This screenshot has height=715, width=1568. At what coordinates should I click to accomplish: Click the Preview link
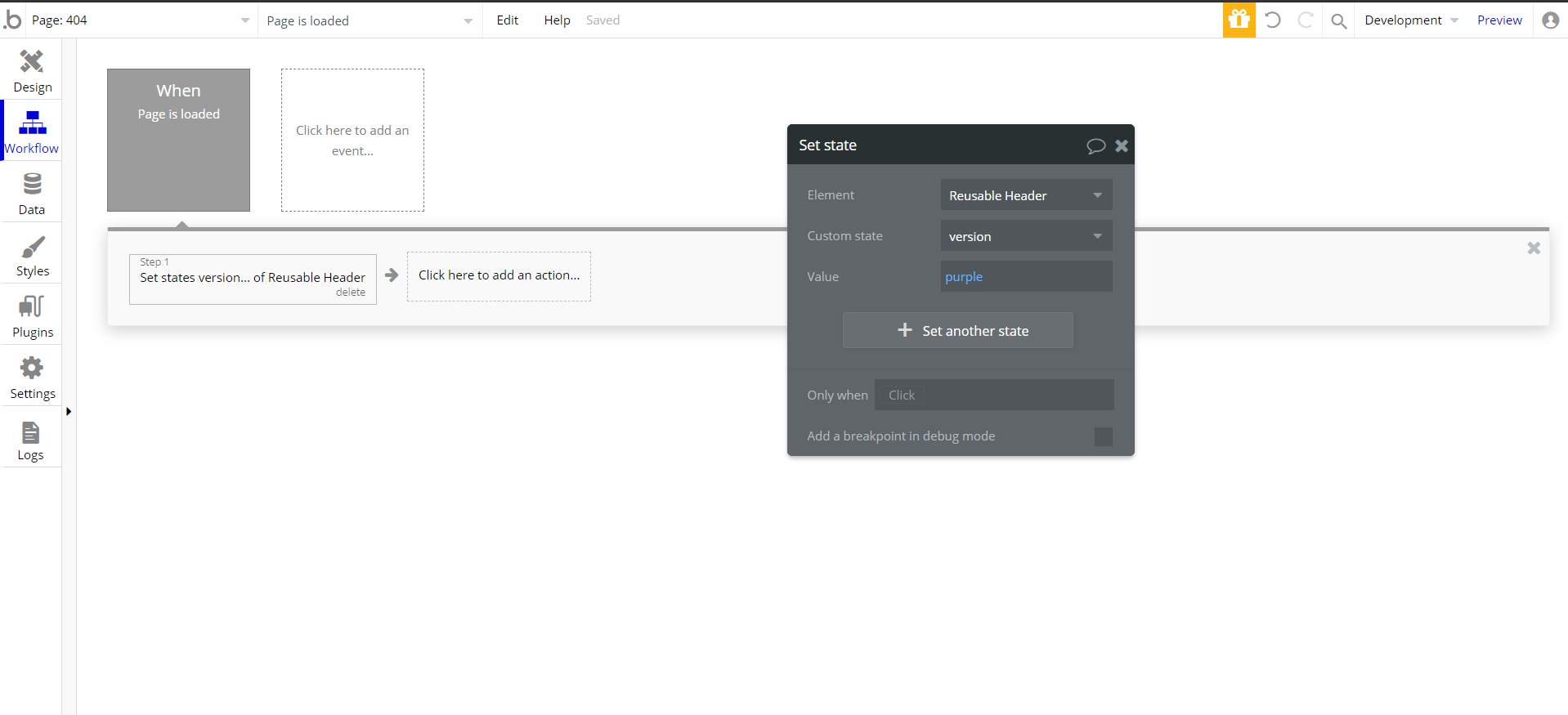click(x=1499, y=20)
